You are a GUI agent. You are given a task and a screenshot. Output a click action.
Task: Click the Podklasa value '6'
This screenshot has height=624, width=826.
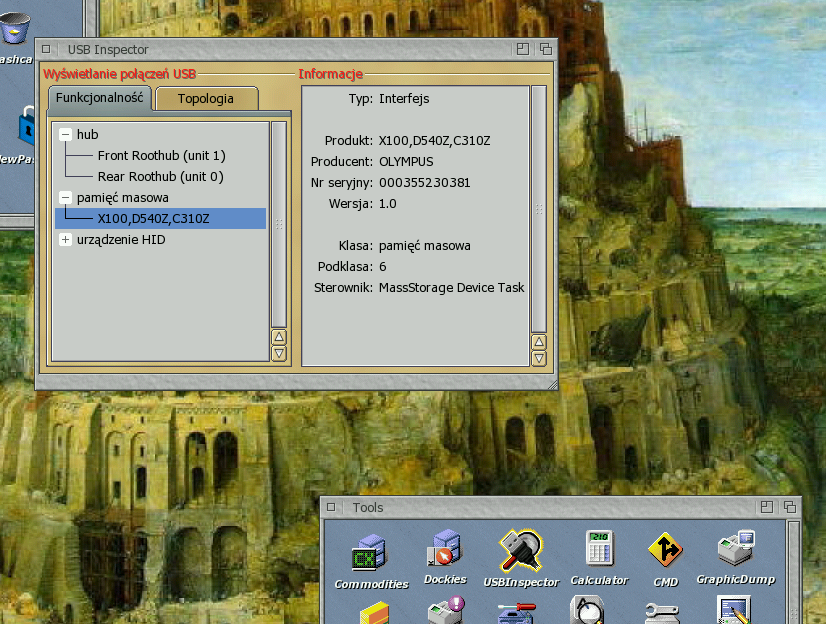tap(383, 267)
